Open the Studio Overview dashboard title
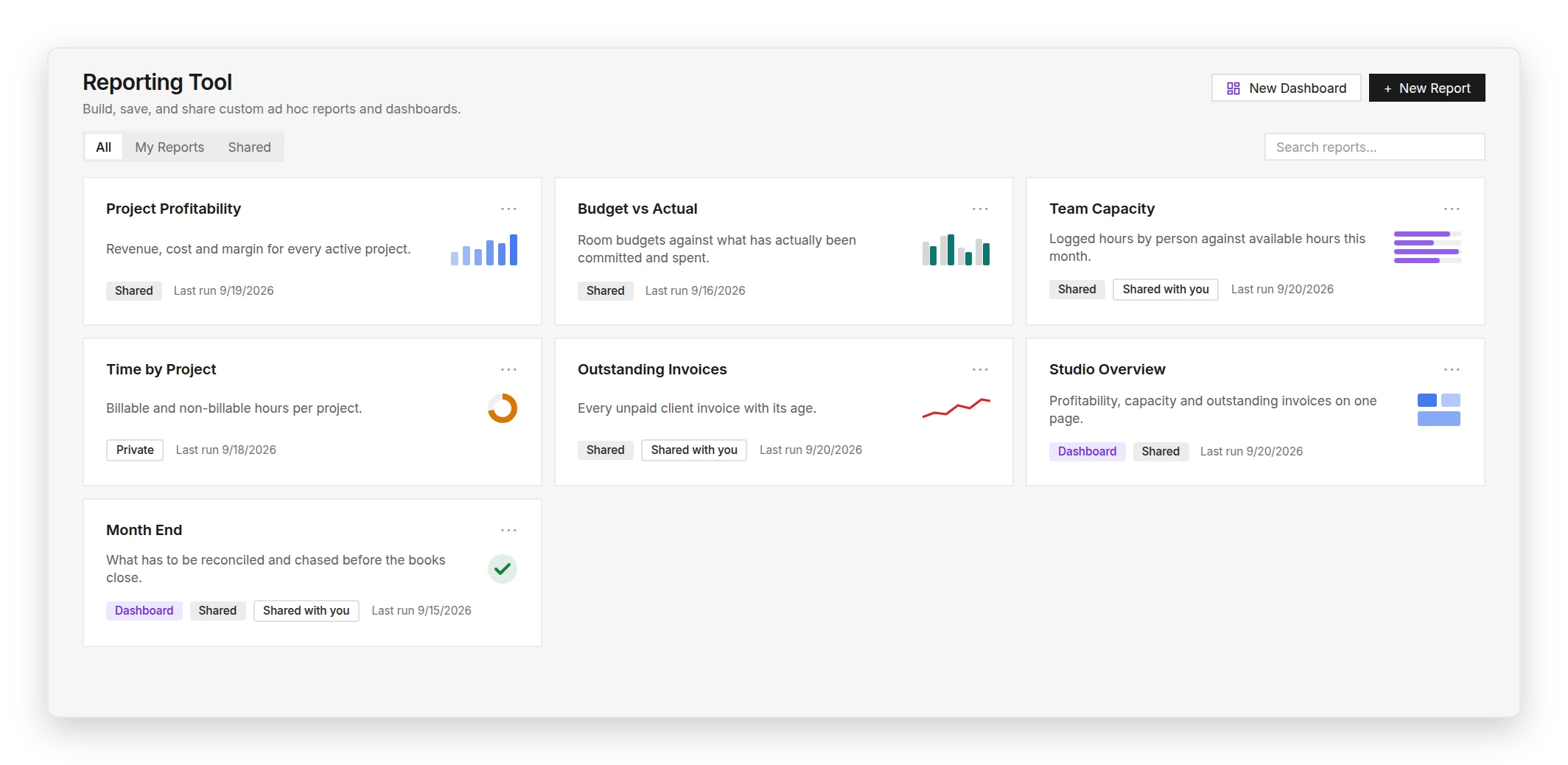Image resolution: width=1568 pixels, height=765 pixels. pos(1107,369)
